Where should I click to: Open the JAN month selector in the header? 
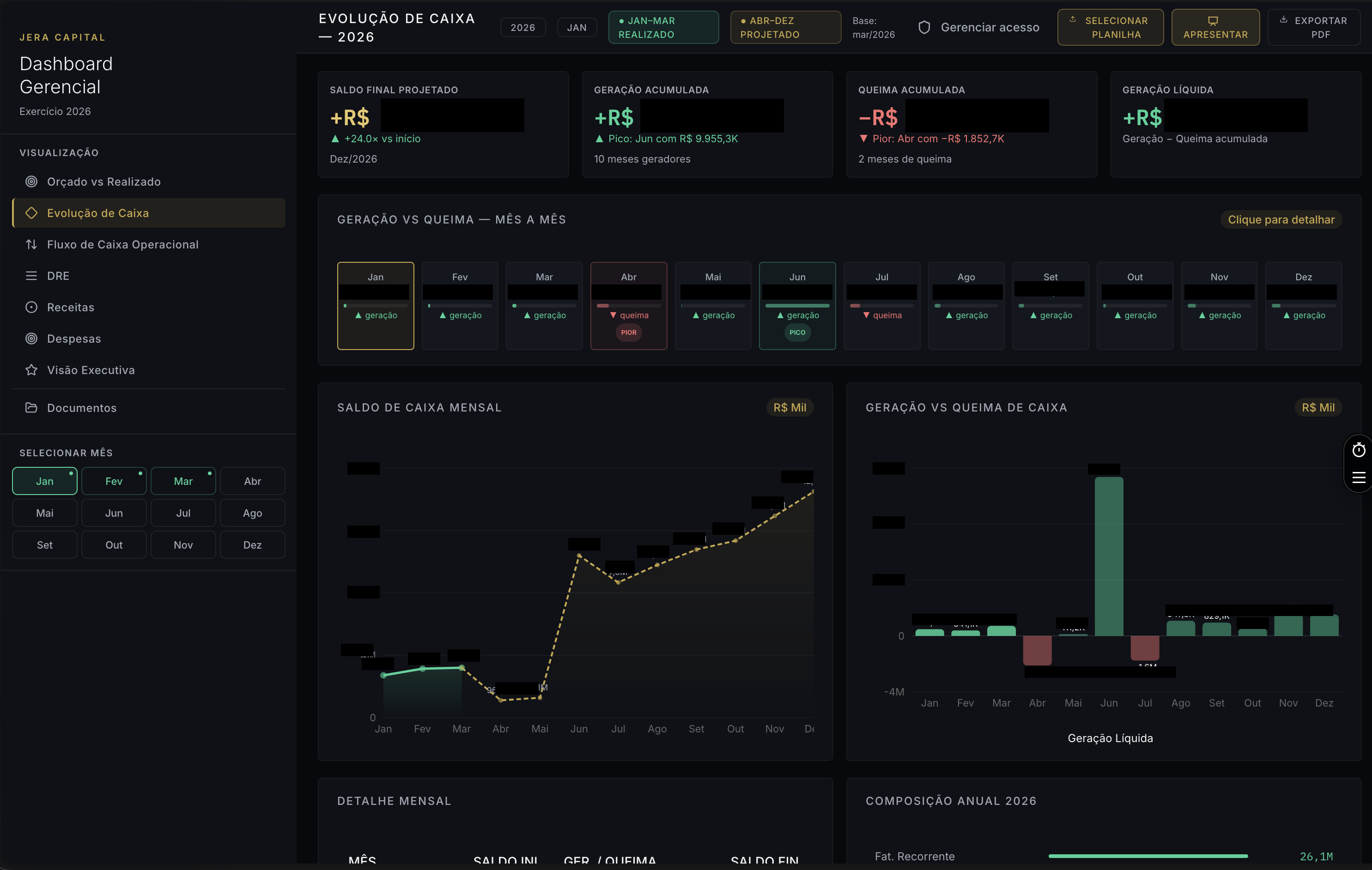tap(577, 27)
